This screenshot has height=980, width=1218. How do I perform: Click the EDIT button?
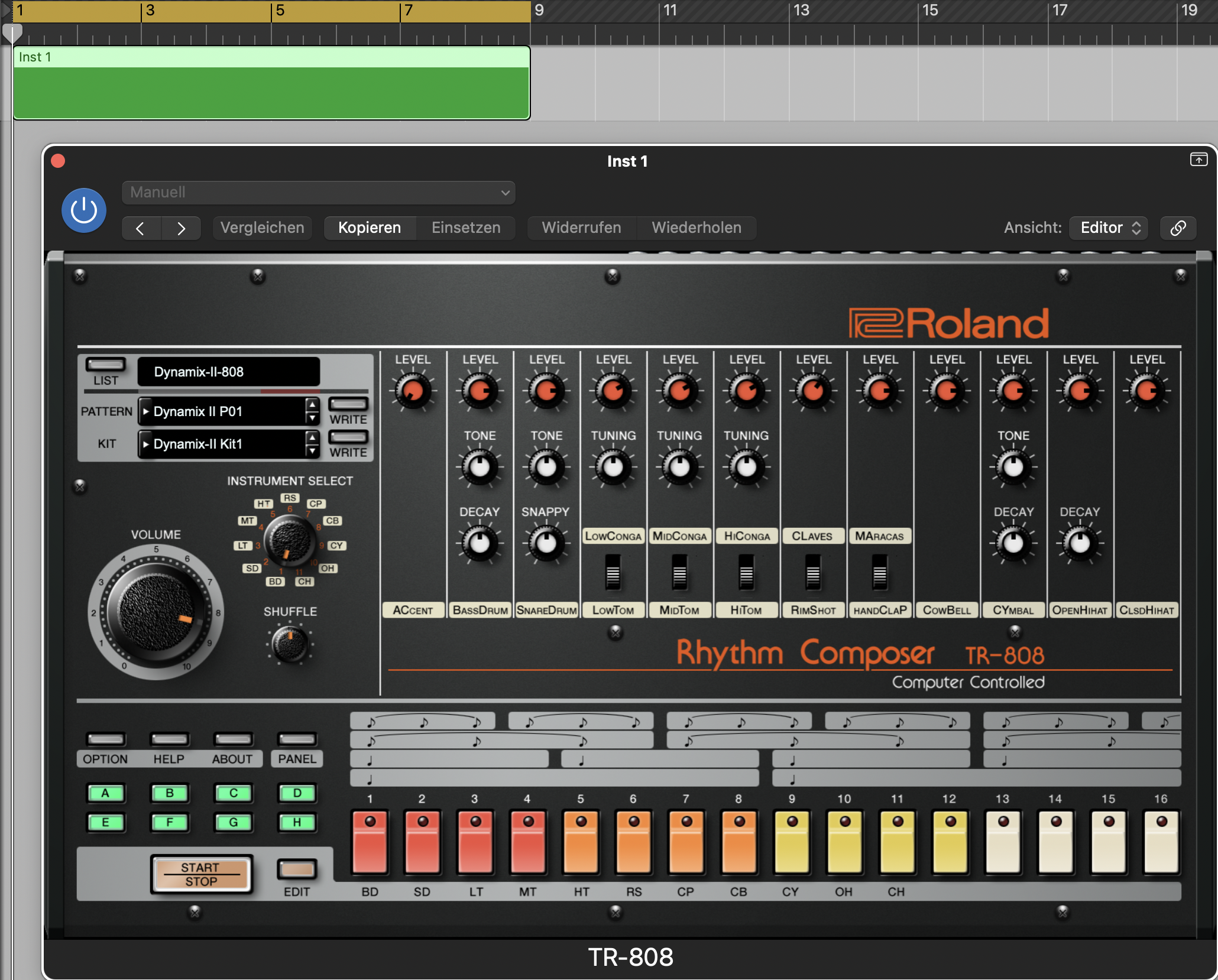[297, 869]
